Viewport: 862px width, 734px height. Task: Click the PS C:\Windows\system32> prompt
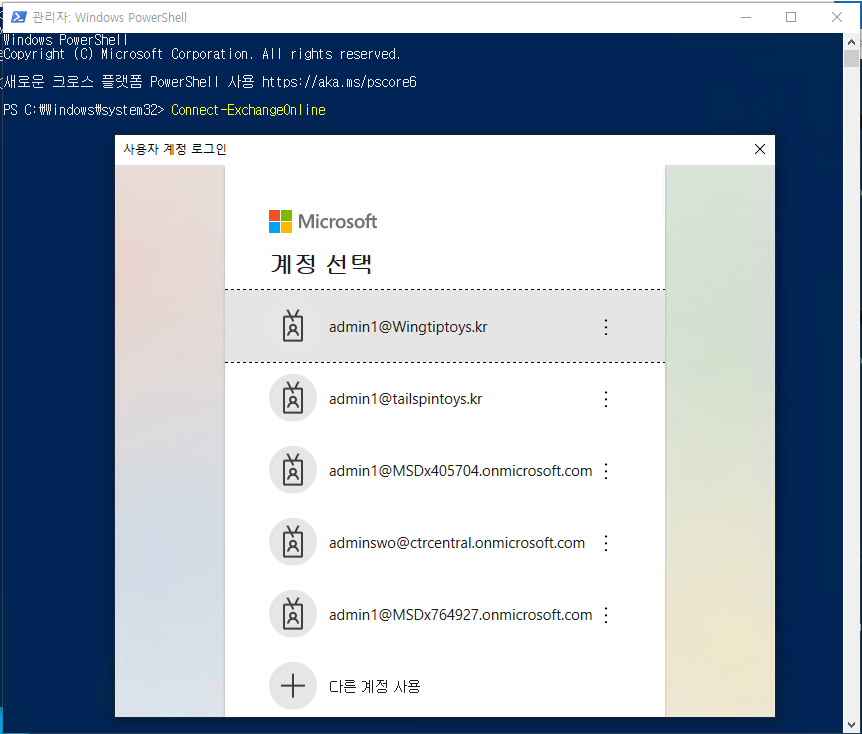coord(84,110)
